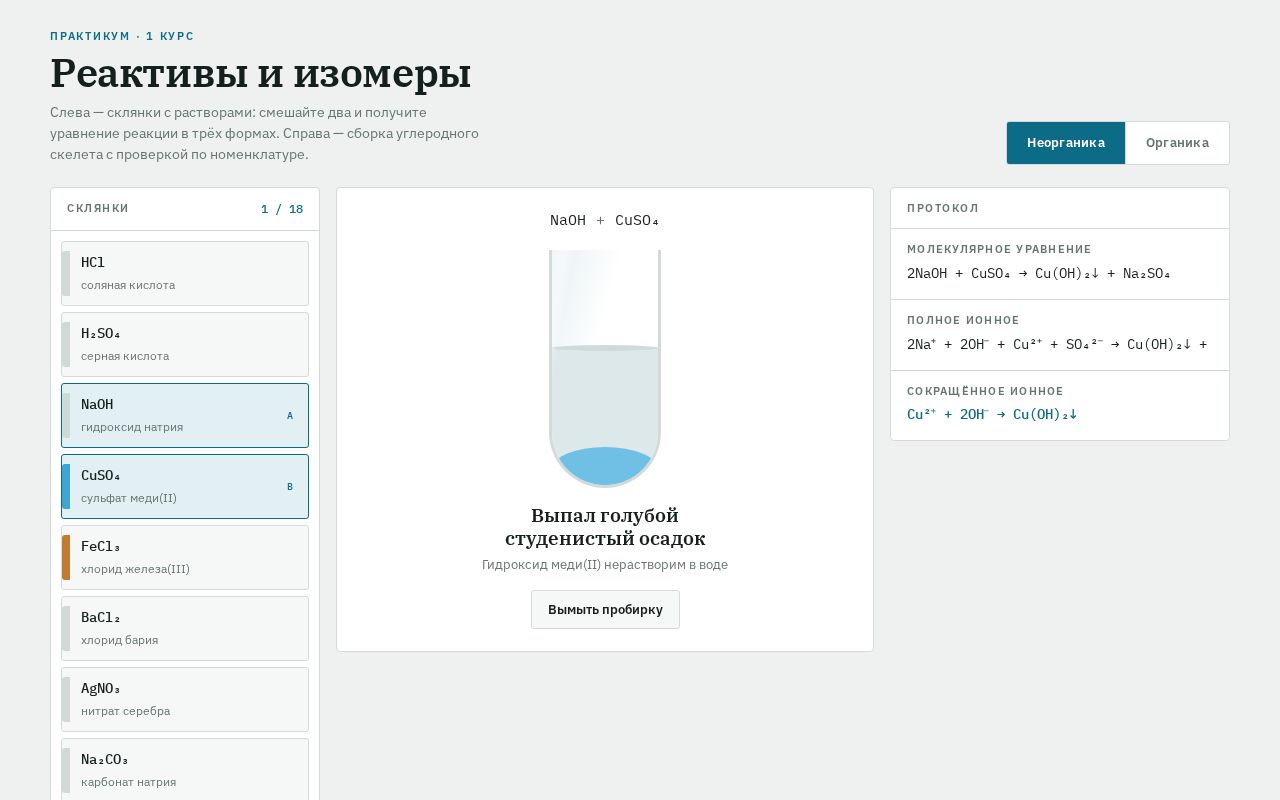
Task: Select the AgNO₃ silver nitrate flask
Action: click(185, 699)
